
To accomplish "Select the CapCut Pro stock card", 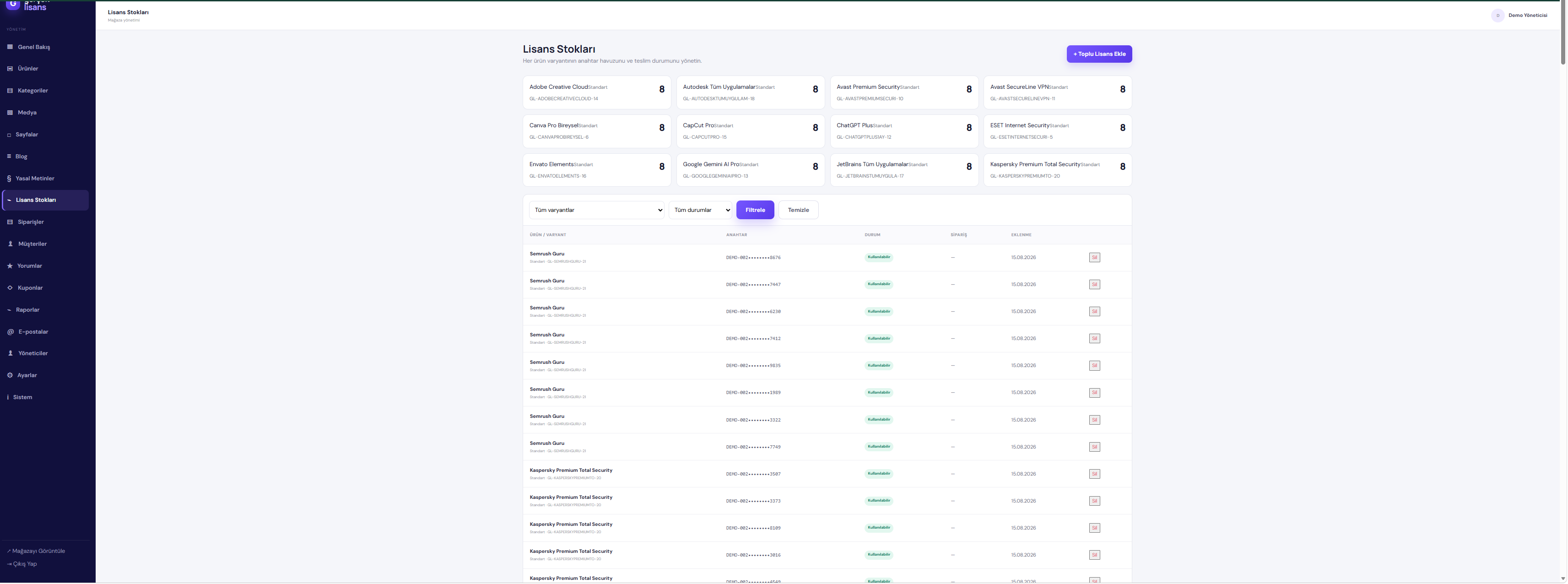I will coord(751,131).
